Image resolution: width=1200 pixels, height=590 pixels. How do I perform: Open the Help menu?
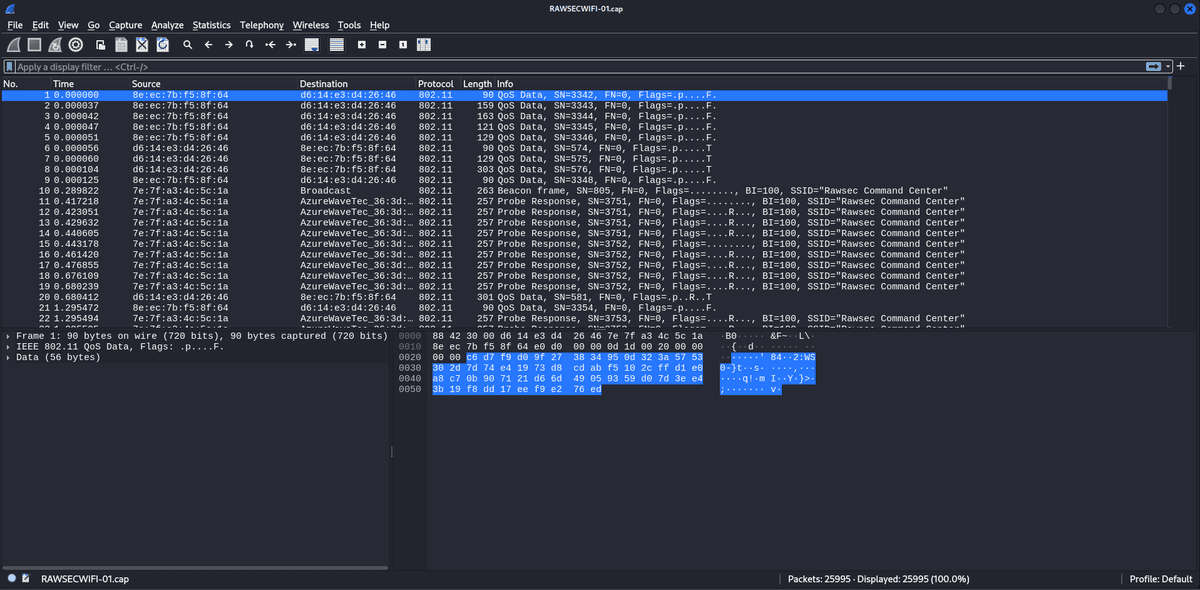(380, 25)
